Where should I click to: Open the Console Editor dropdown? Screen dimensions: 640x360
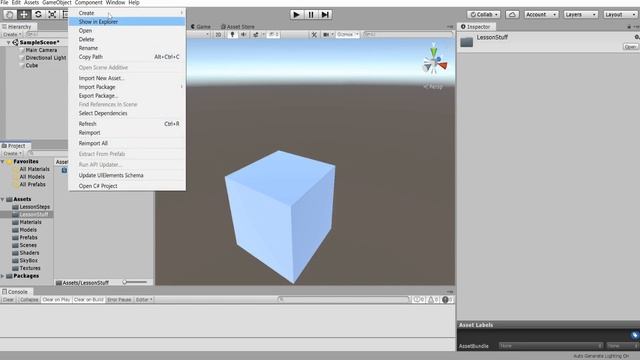coord(144,300)
